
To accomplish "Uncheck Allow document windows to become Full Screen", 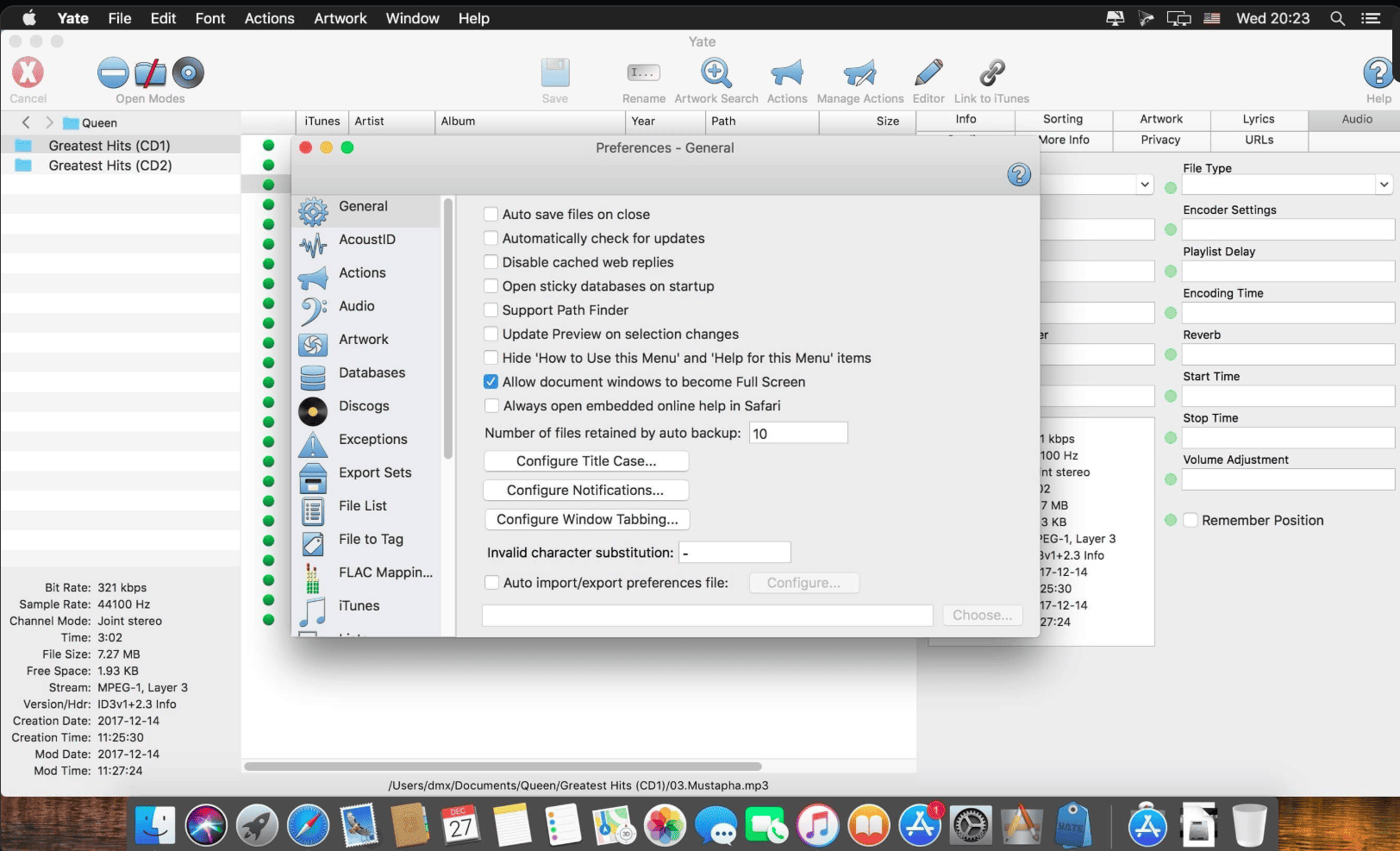I will [491, 383].
